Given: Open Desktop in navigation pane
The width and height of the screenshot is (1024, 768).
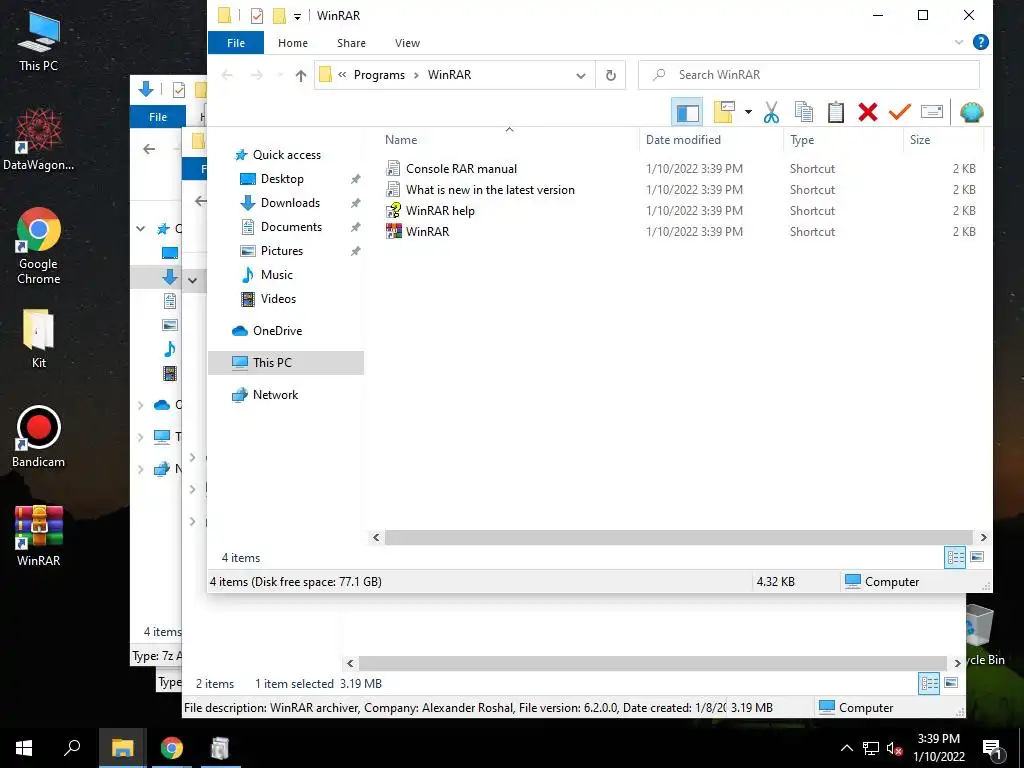Looking at the screenshot, I should click(x=282, y=179).
